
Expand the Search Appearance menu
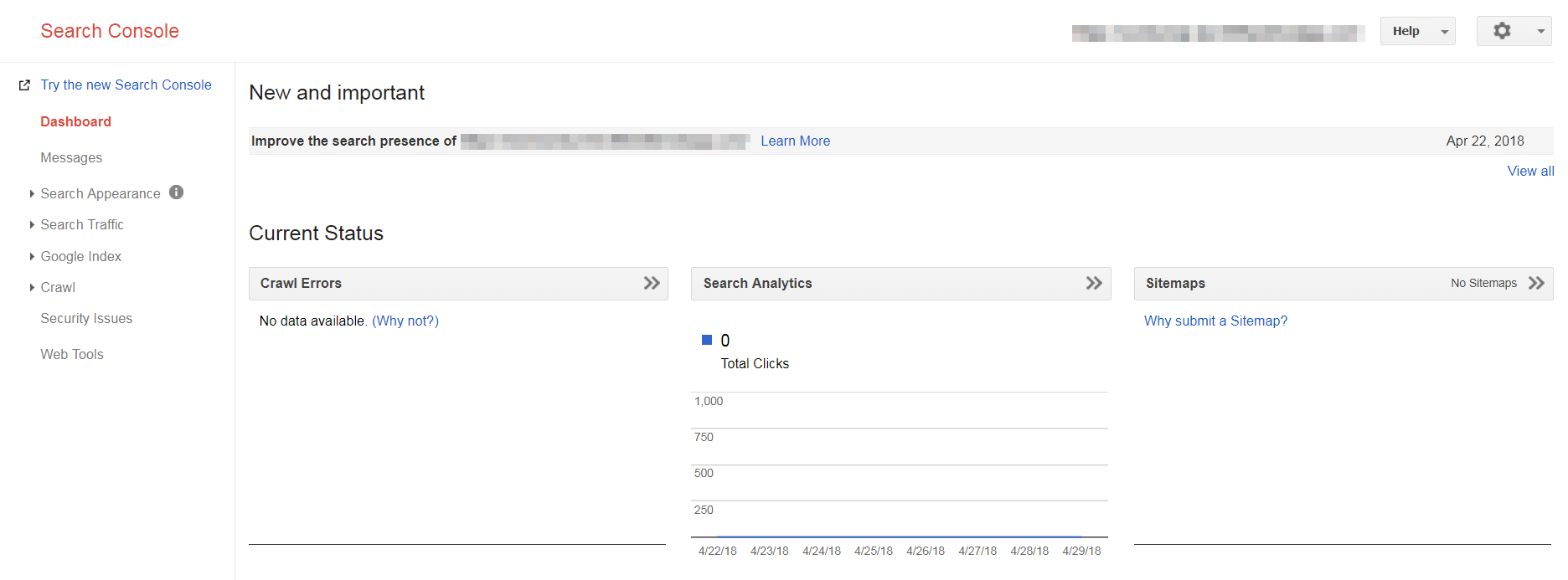(x=100, y=193)
